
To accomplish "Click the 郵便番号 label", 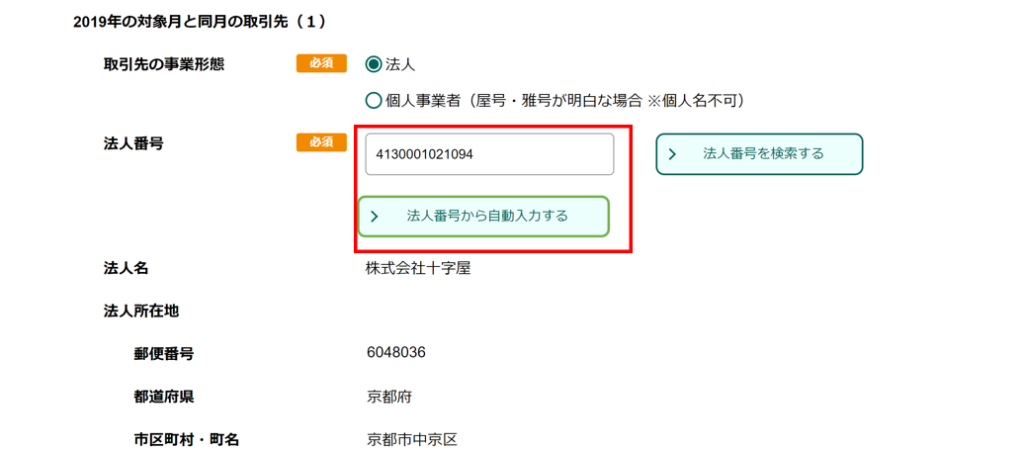I will (x=163, y=354).
